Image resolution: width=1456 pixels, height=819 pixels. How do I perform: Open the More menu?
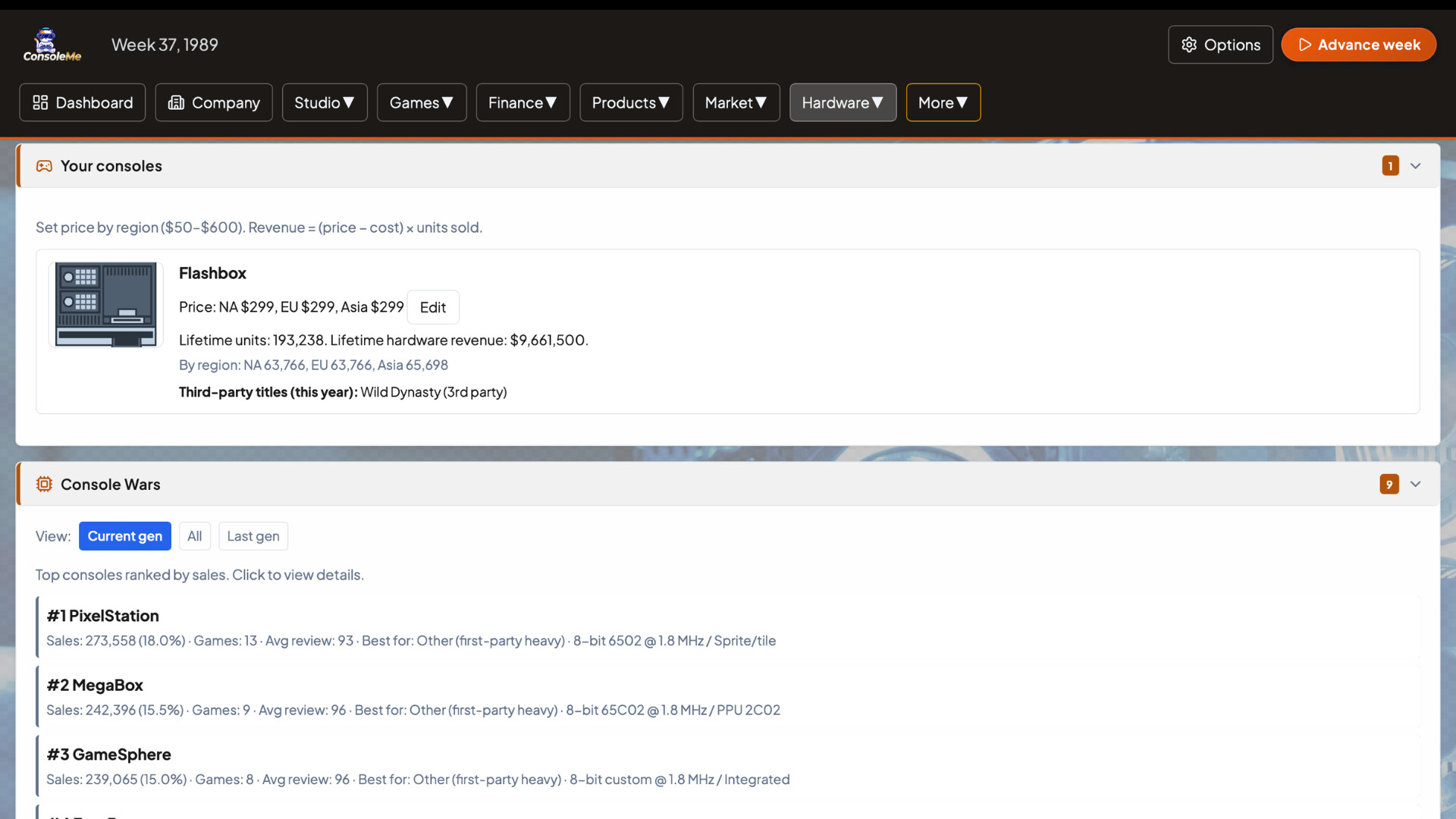943,102
